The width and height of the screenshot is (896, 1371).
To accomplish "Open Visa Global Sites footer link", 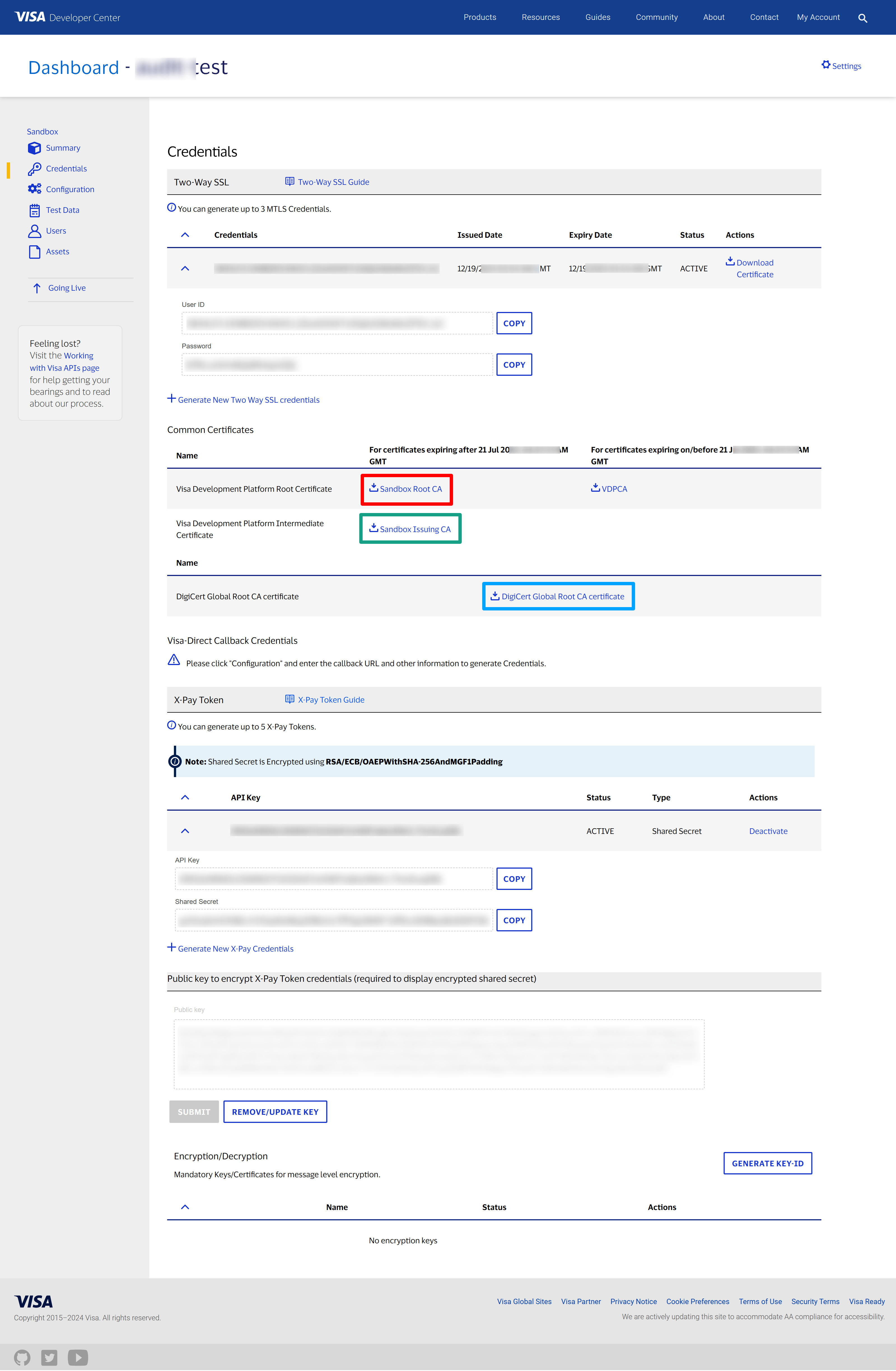I will point(524,1302).
